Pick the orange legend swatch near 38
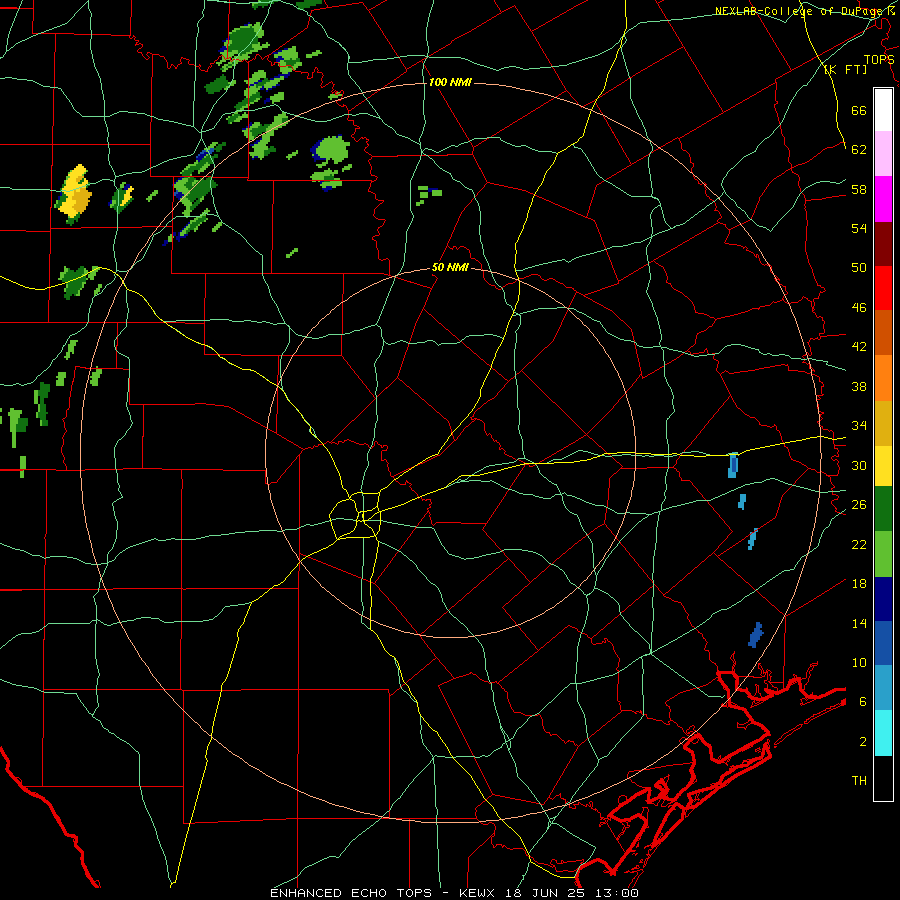The width and height of the screenshot is (900, 900). [x=883, y=378]
